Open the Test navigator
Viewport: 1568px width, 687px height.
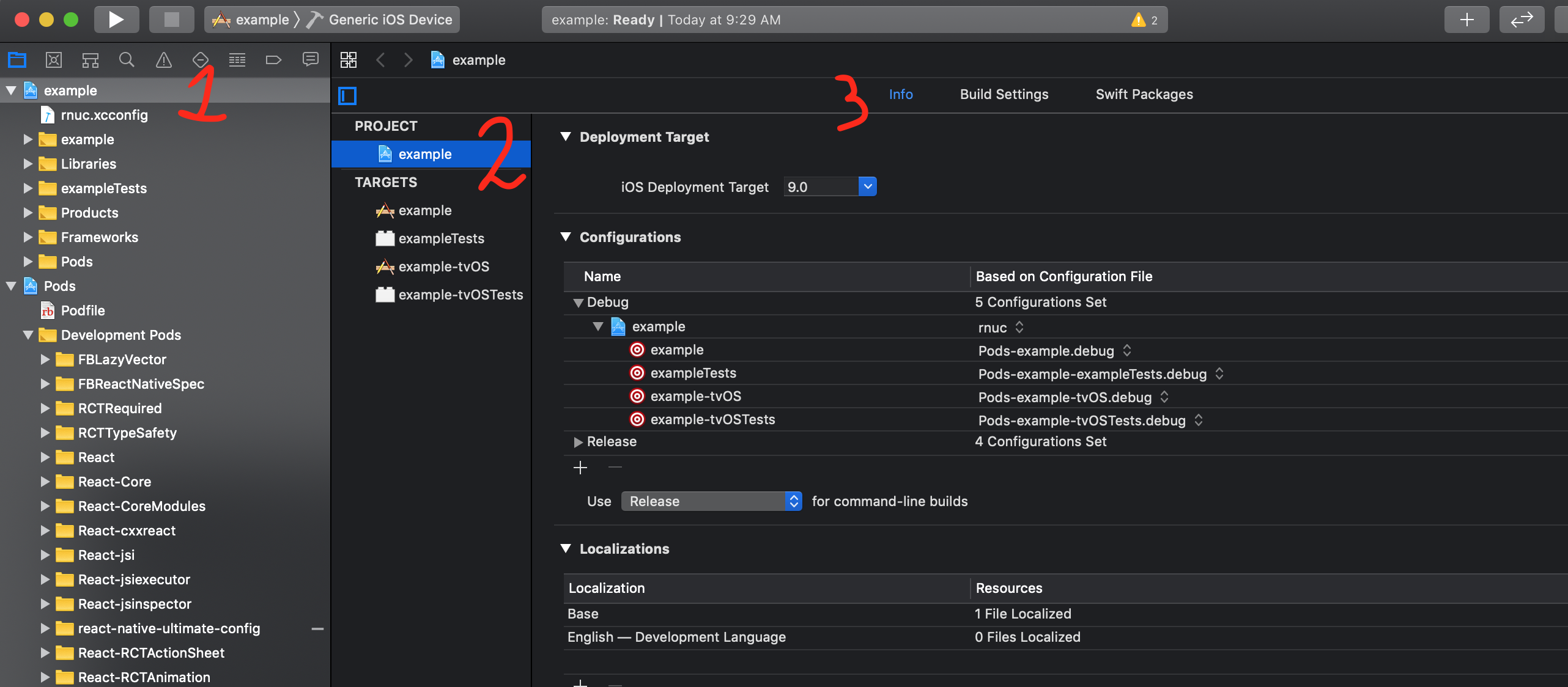click(x=201, y=60)
